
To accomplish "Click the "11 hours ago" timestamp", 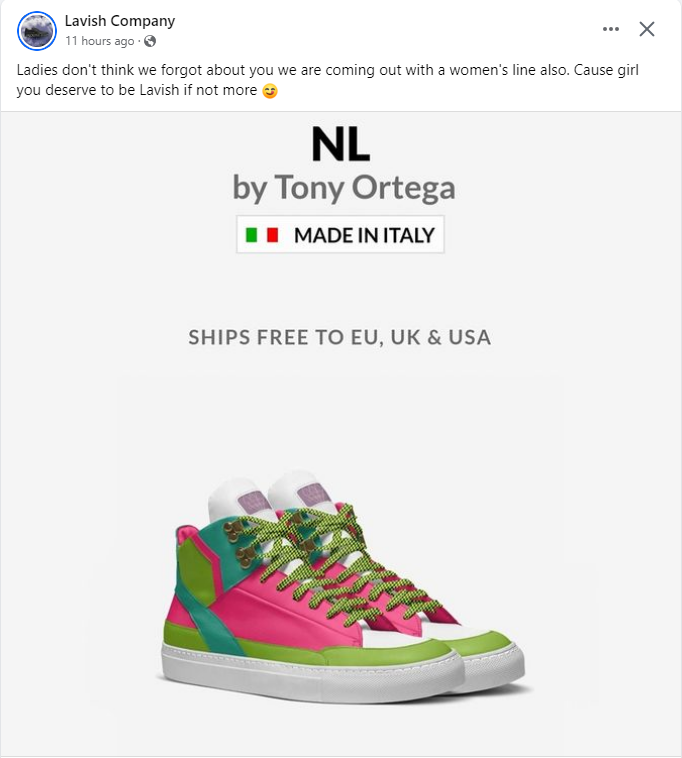I will pyautogui.click(x=99, y=41).
